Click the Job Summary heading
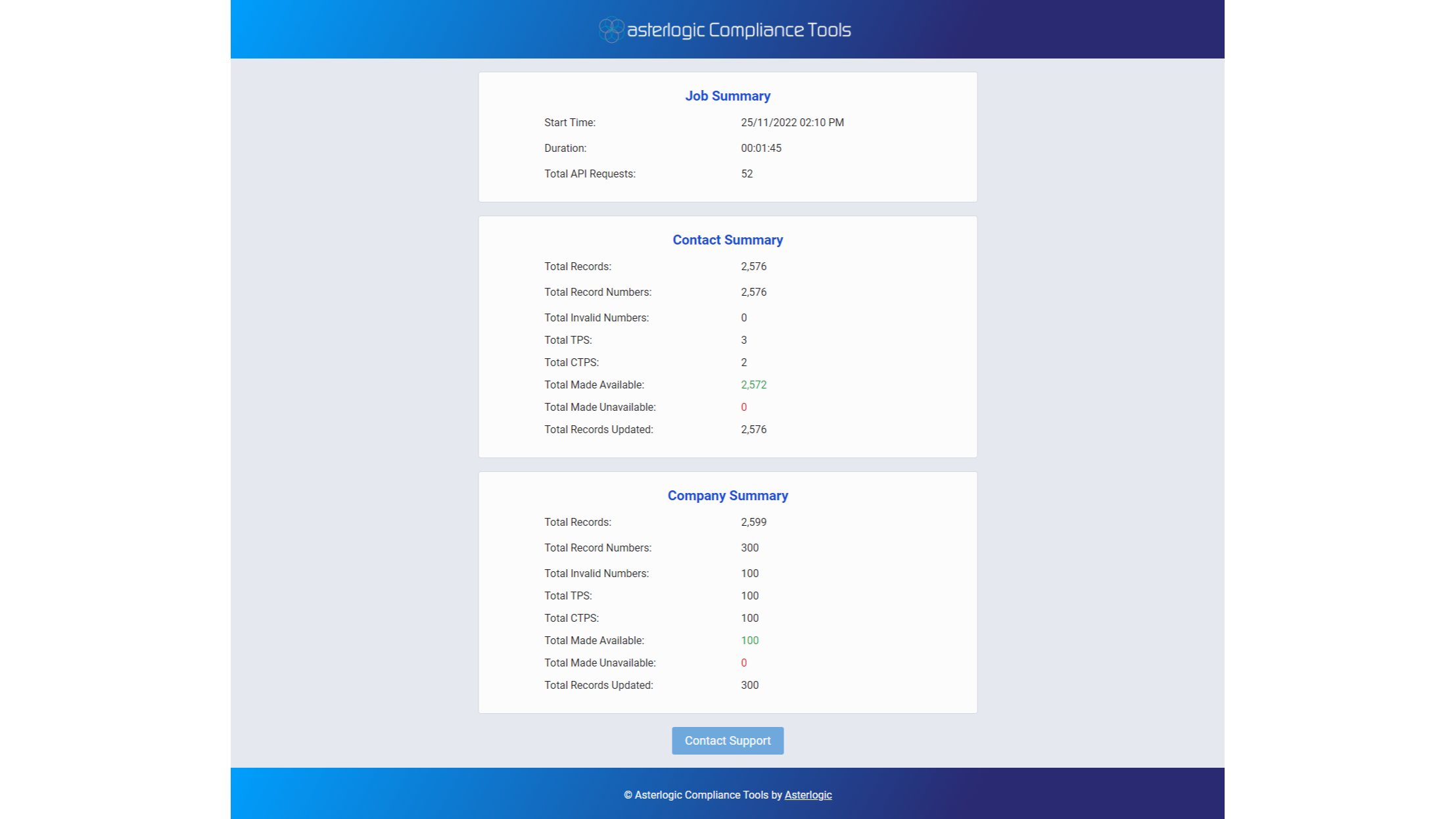 [728, 96]
